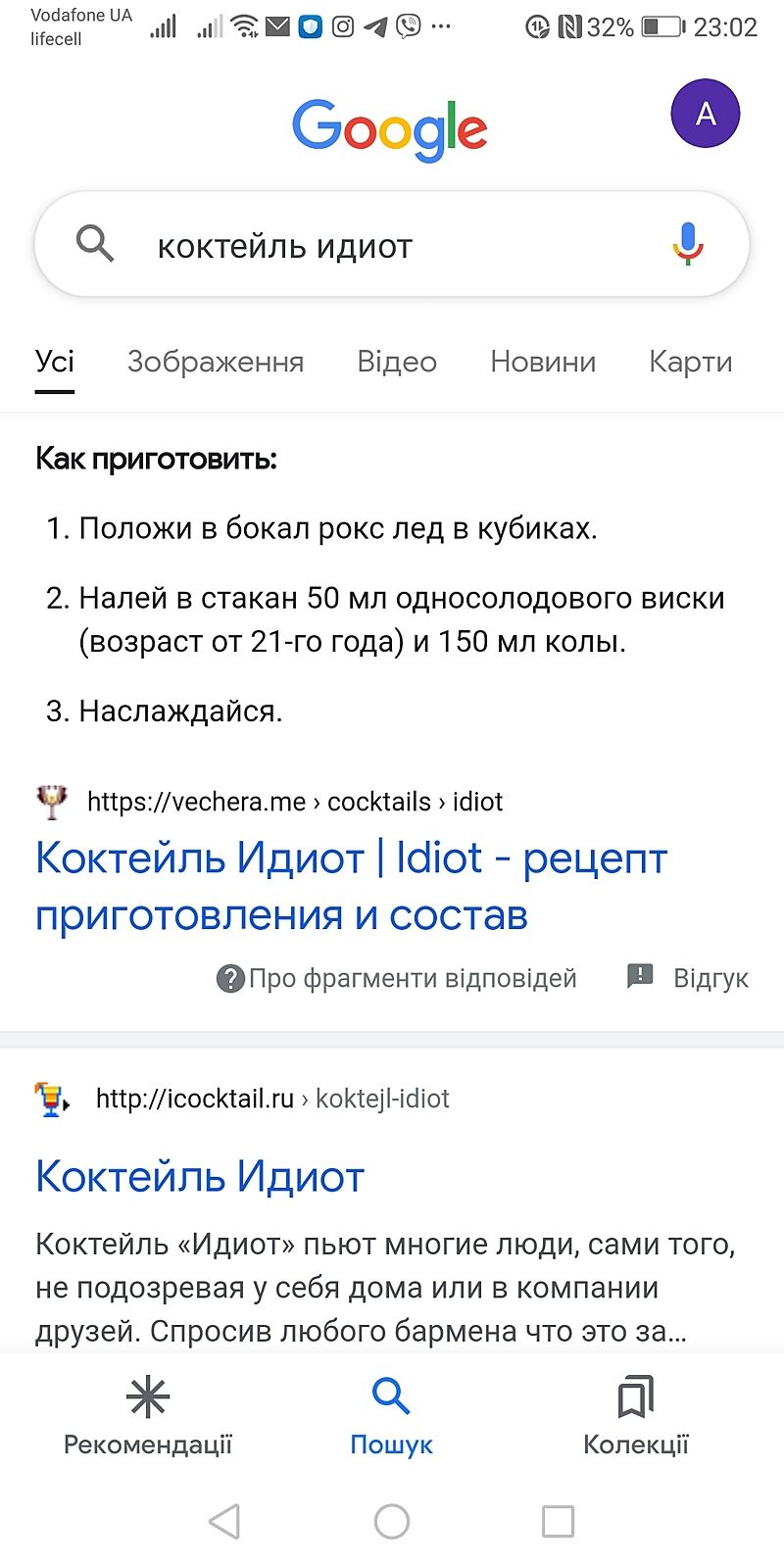The height and width of the screenshot is (1568, 784).
Task: Open the Рекомендації asterisk icon
Action: pos(148,1397)
